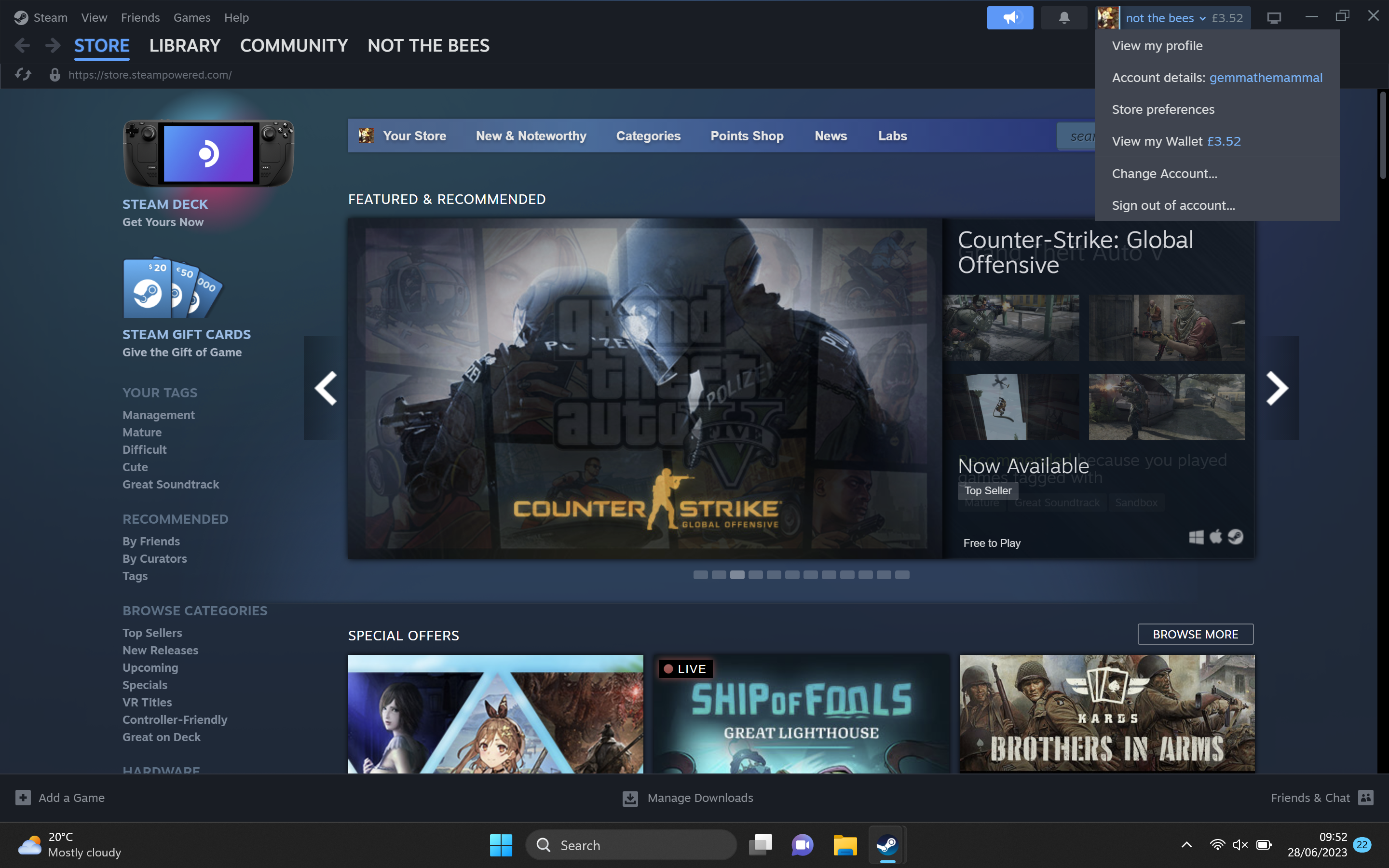Image resolution: width=1389 pixels, height=868 pixels.
Task: Open the Windows Start menu
Action: pyautogui.click(x=501, y=845)
